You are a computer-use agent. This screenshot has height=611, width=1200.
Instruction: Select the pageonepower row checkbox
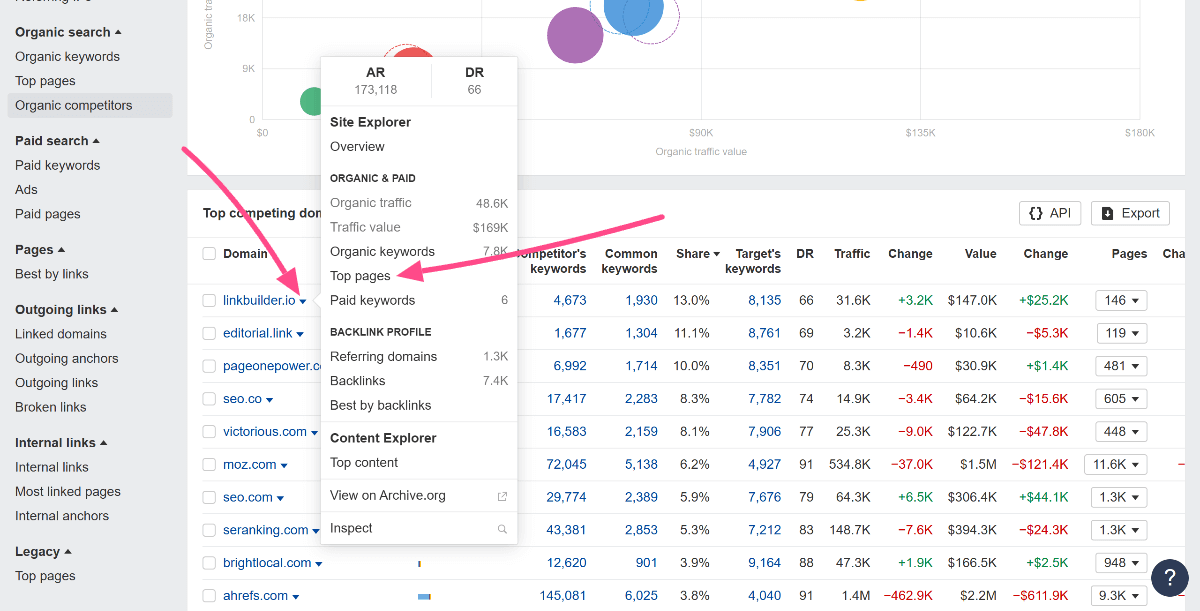(x=209, y=366)
